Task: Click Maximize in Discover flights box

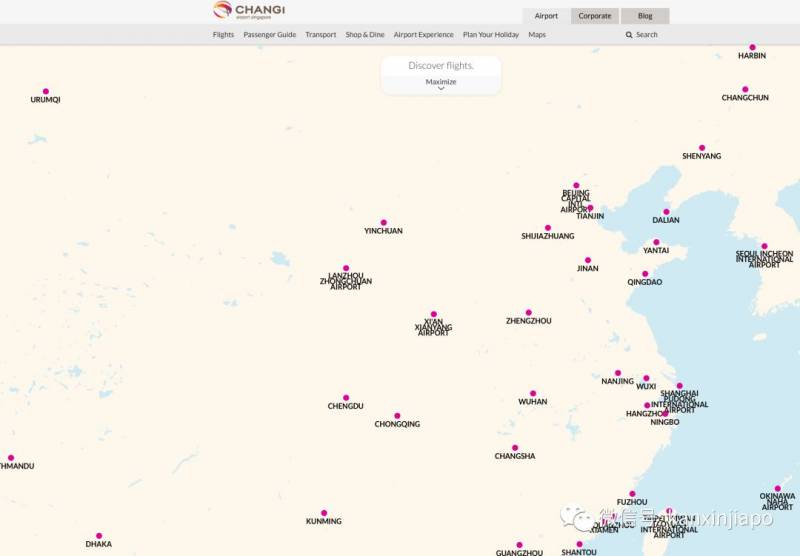Action: 441,81
